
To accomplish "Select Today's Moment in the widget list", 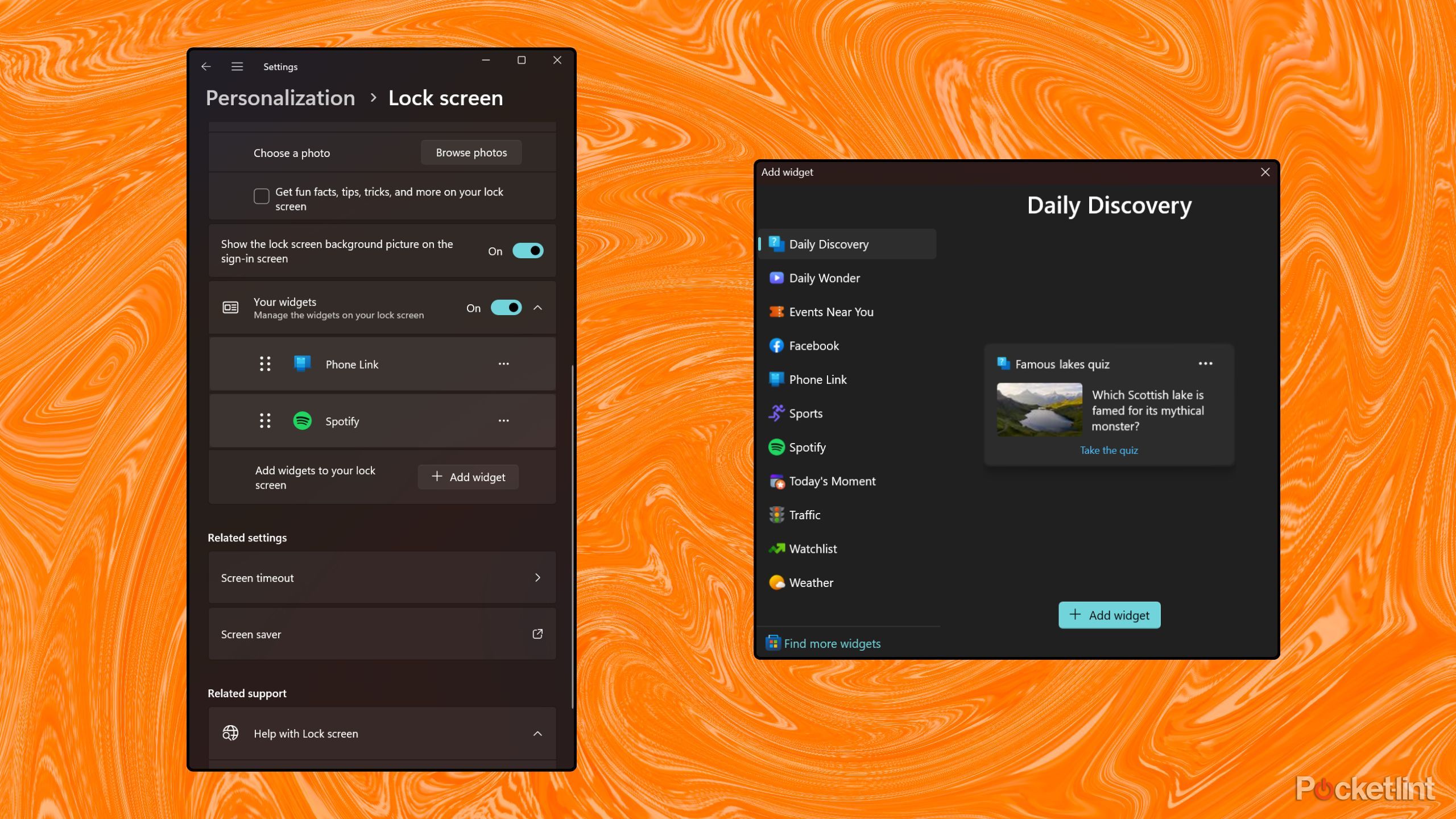I will click(847, 481).
